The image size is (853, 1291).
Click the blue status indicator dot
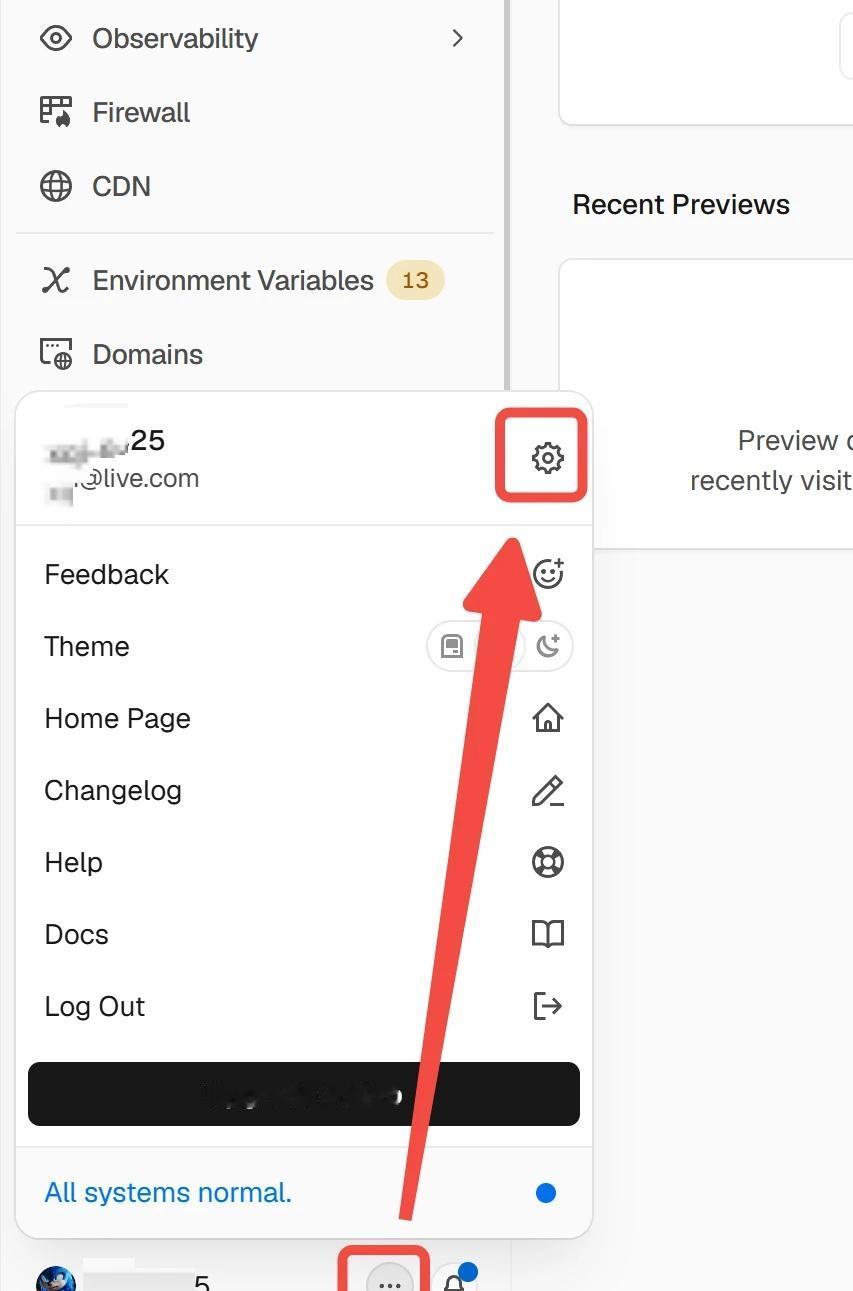pos(546,1192)
